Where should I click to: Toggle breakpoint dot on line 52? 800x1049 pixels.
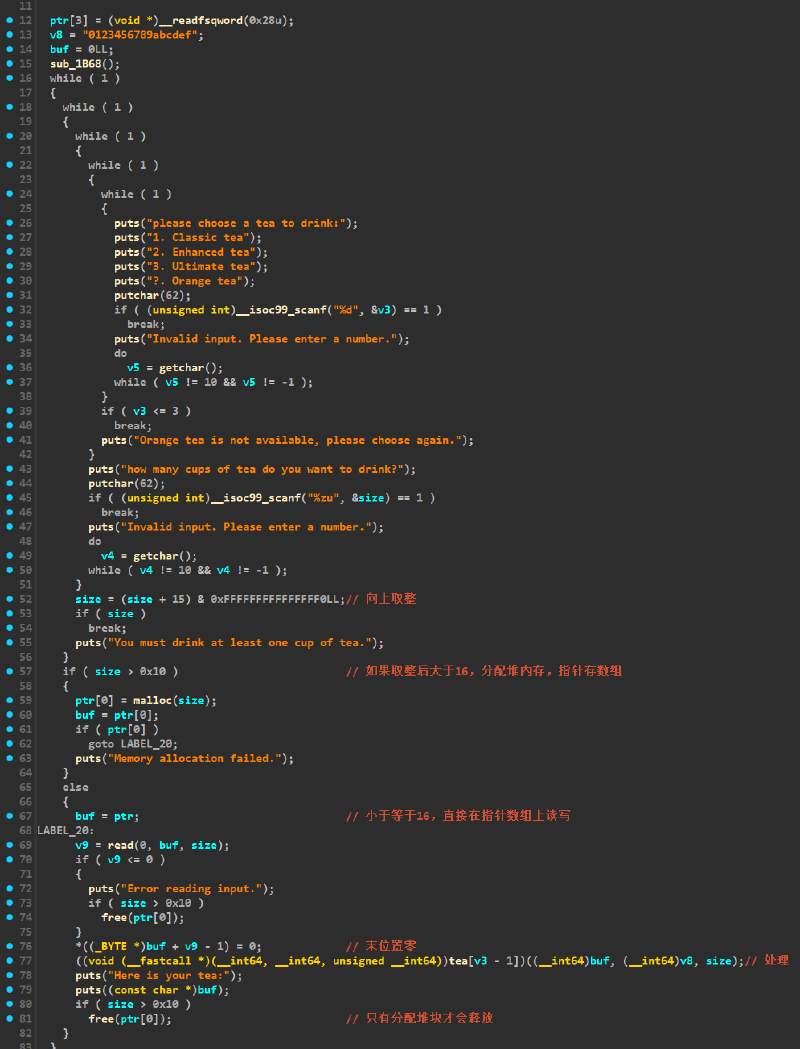(9, 599)
